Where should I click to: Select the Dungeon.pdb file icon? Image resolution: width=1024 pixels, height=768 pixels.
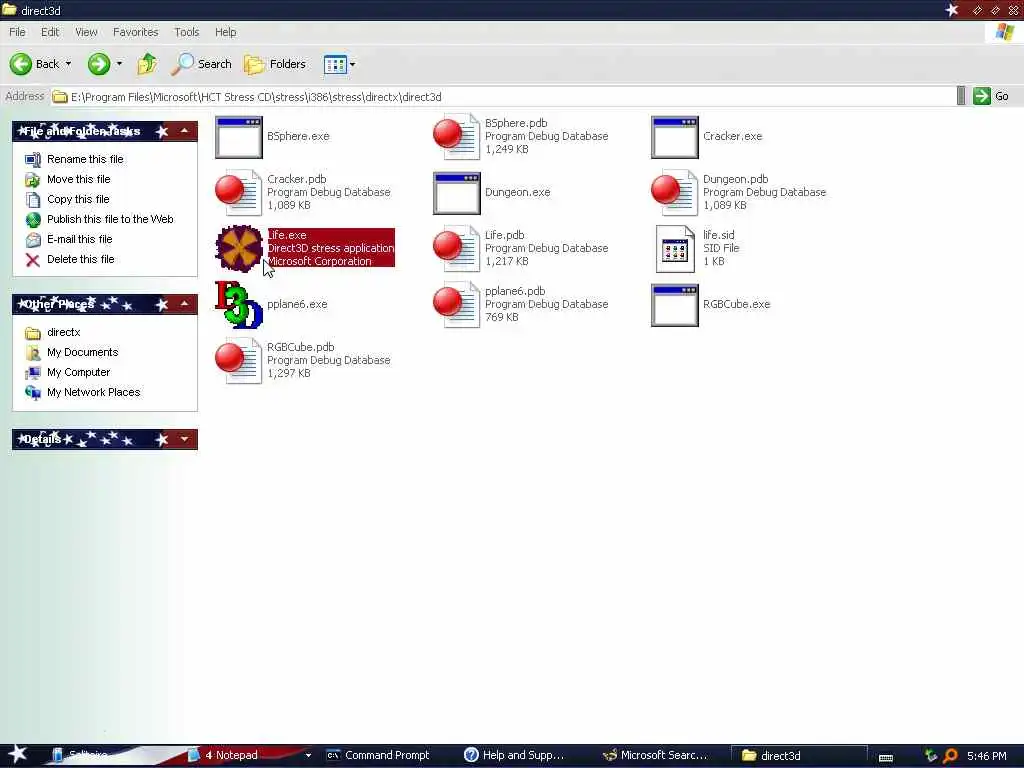675,193
